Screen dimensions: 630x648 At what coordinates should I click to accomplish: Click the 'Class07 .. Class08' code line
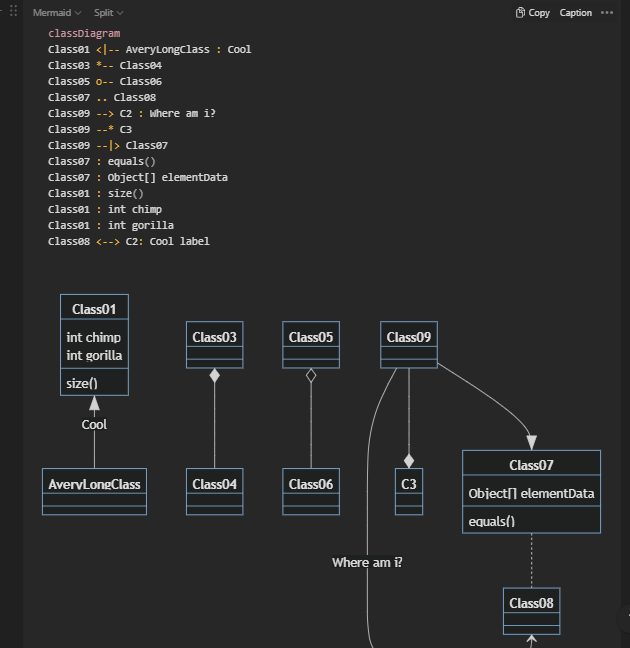coord(102,98)
